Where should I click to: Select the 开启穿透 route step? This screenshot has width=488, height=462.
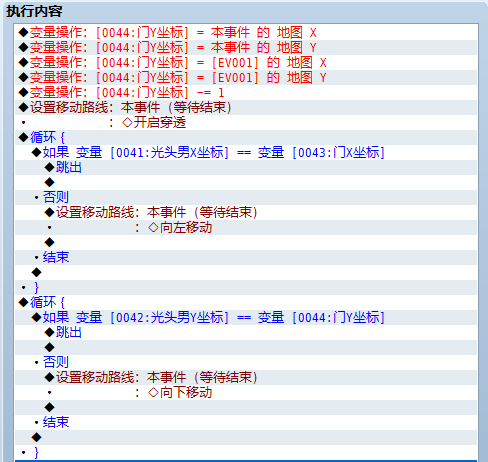(246, 123)
